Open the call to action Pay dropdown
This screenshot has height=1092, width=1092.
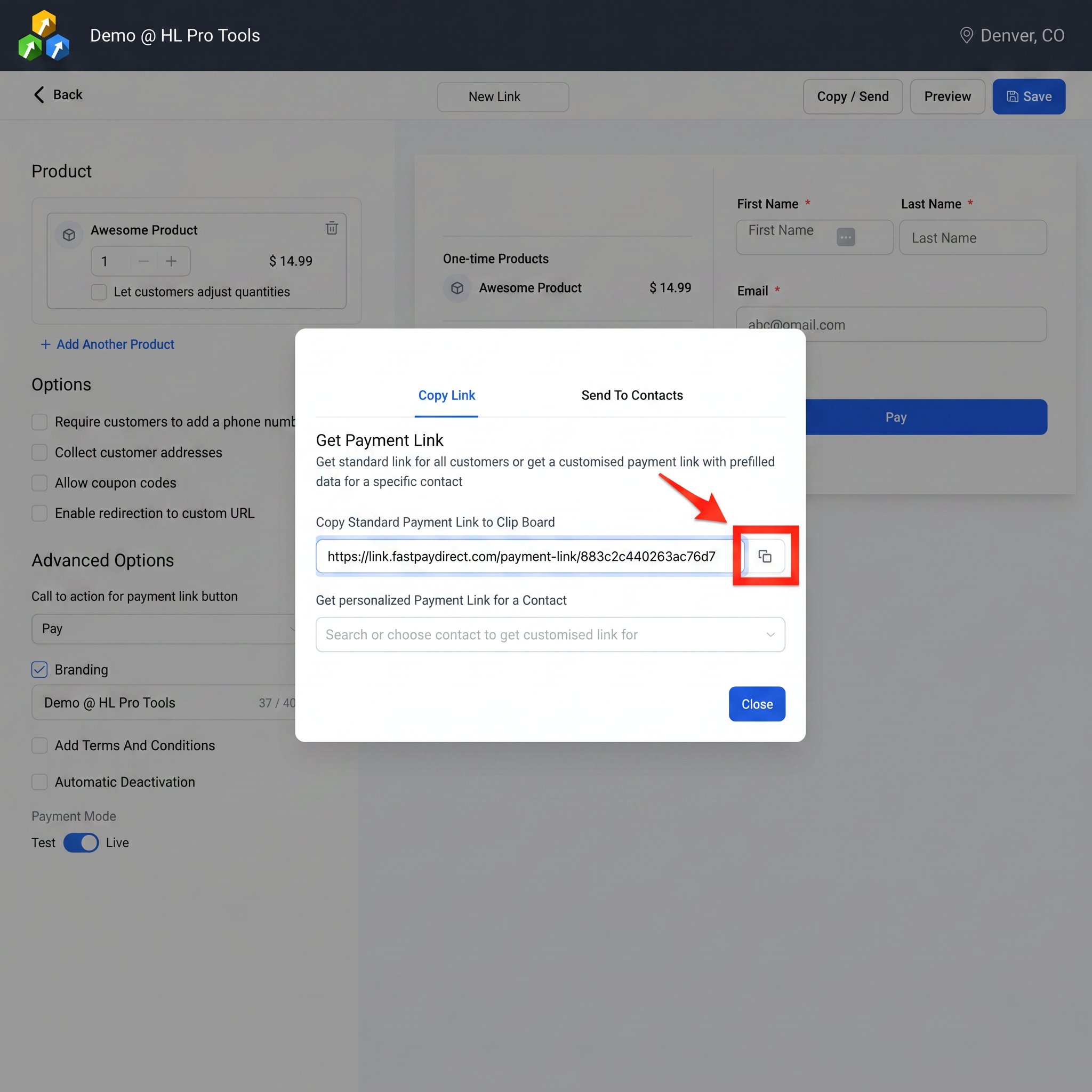(x=164, y=629)
